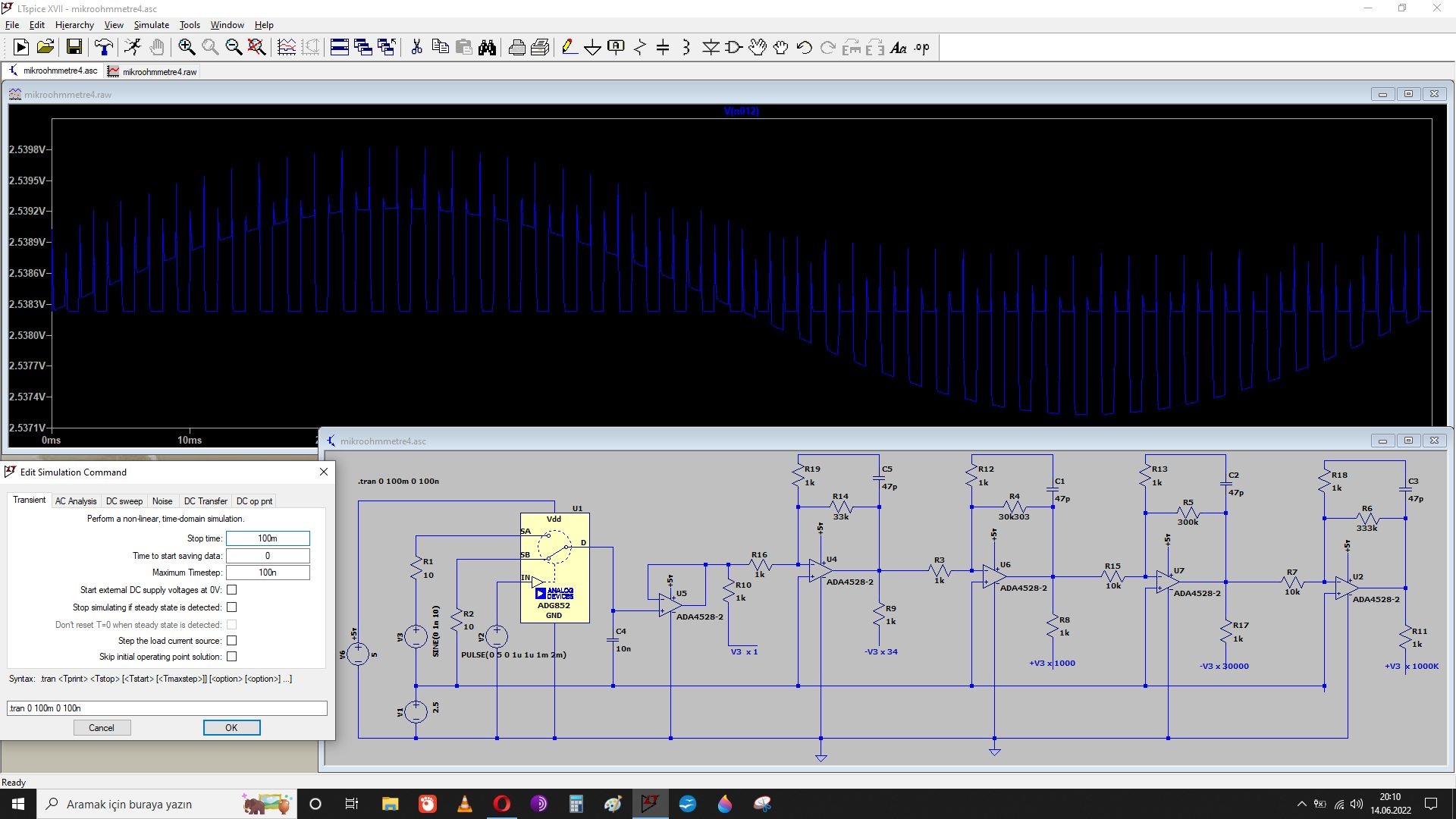
Task: Click the scissors cut tool
Action: click(x=416, y=48)
